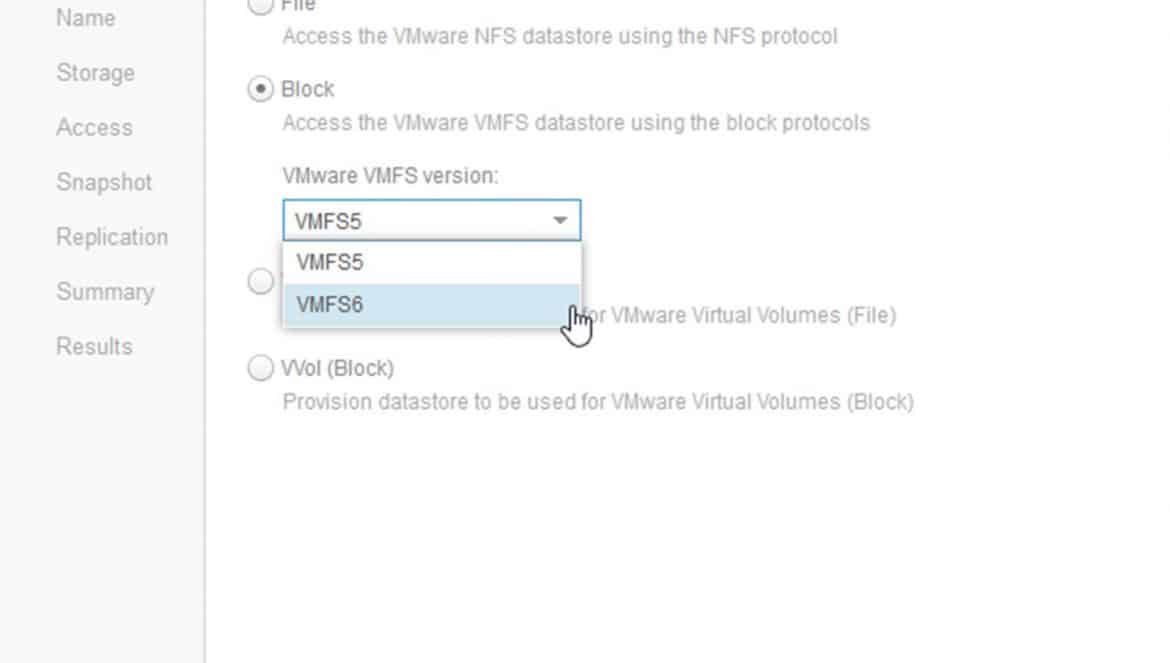Choose VMFS6 from the open dropdown list
The image size is (1170, 663).
click(x=431, y=305)
